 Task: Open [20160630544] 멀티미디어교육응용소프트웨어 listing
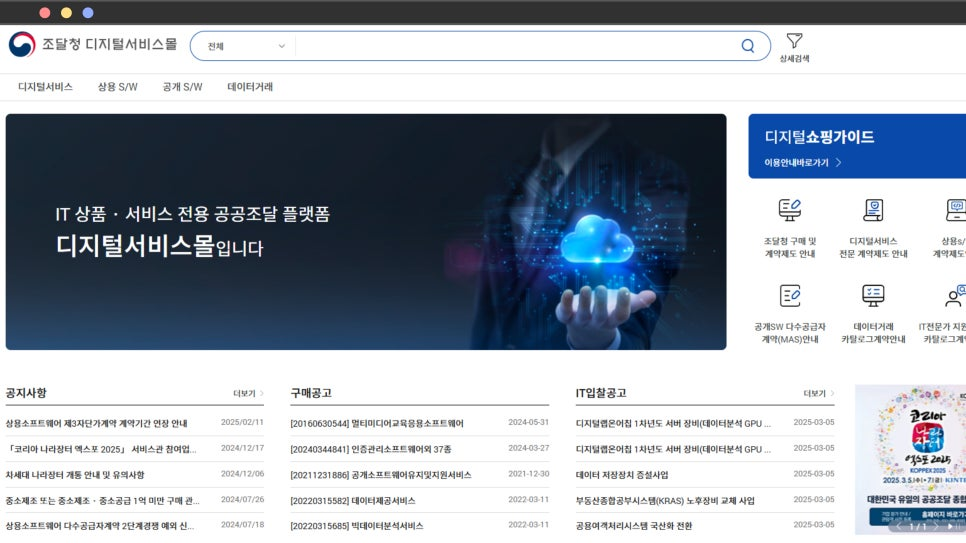click(377, 423)
